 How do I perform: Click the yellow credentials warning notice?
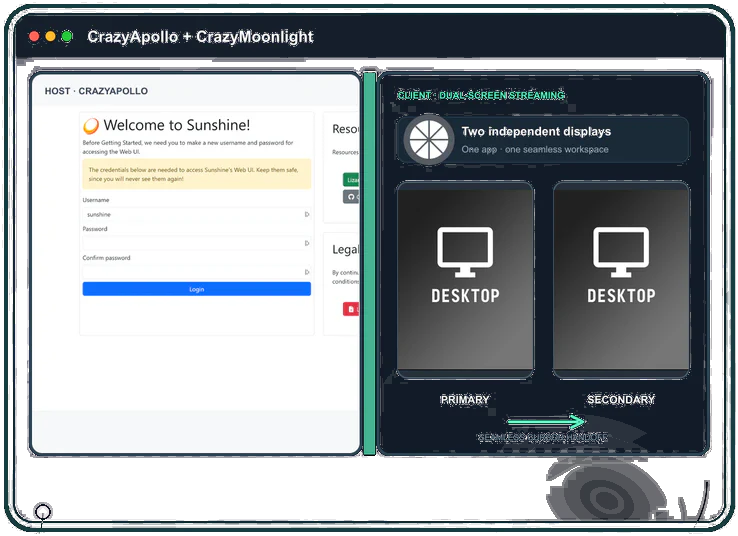click(x=196, y=174)
